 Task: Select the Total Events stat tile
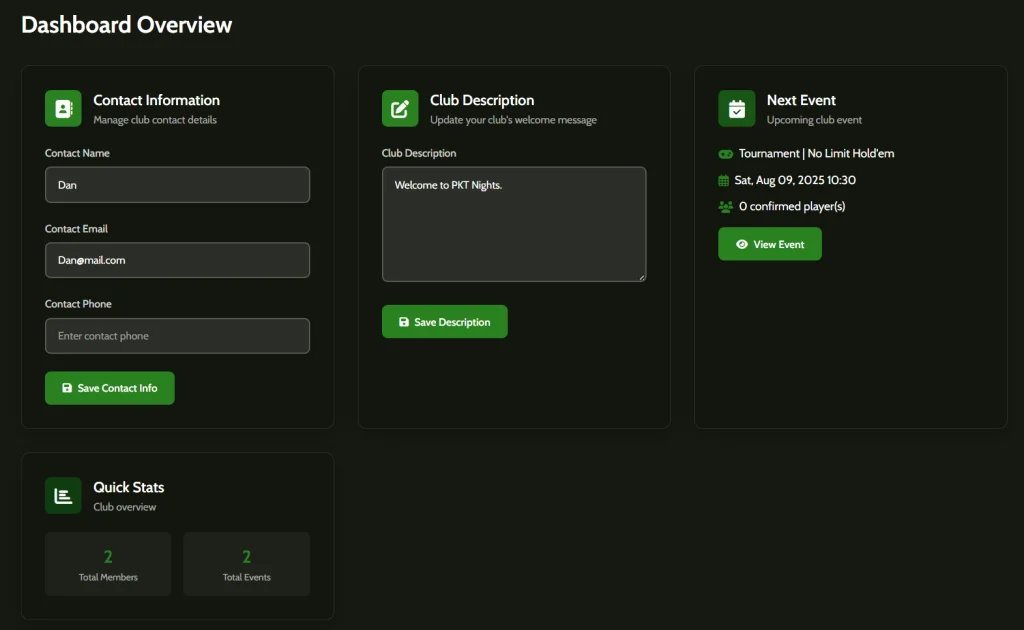[246, 564]
